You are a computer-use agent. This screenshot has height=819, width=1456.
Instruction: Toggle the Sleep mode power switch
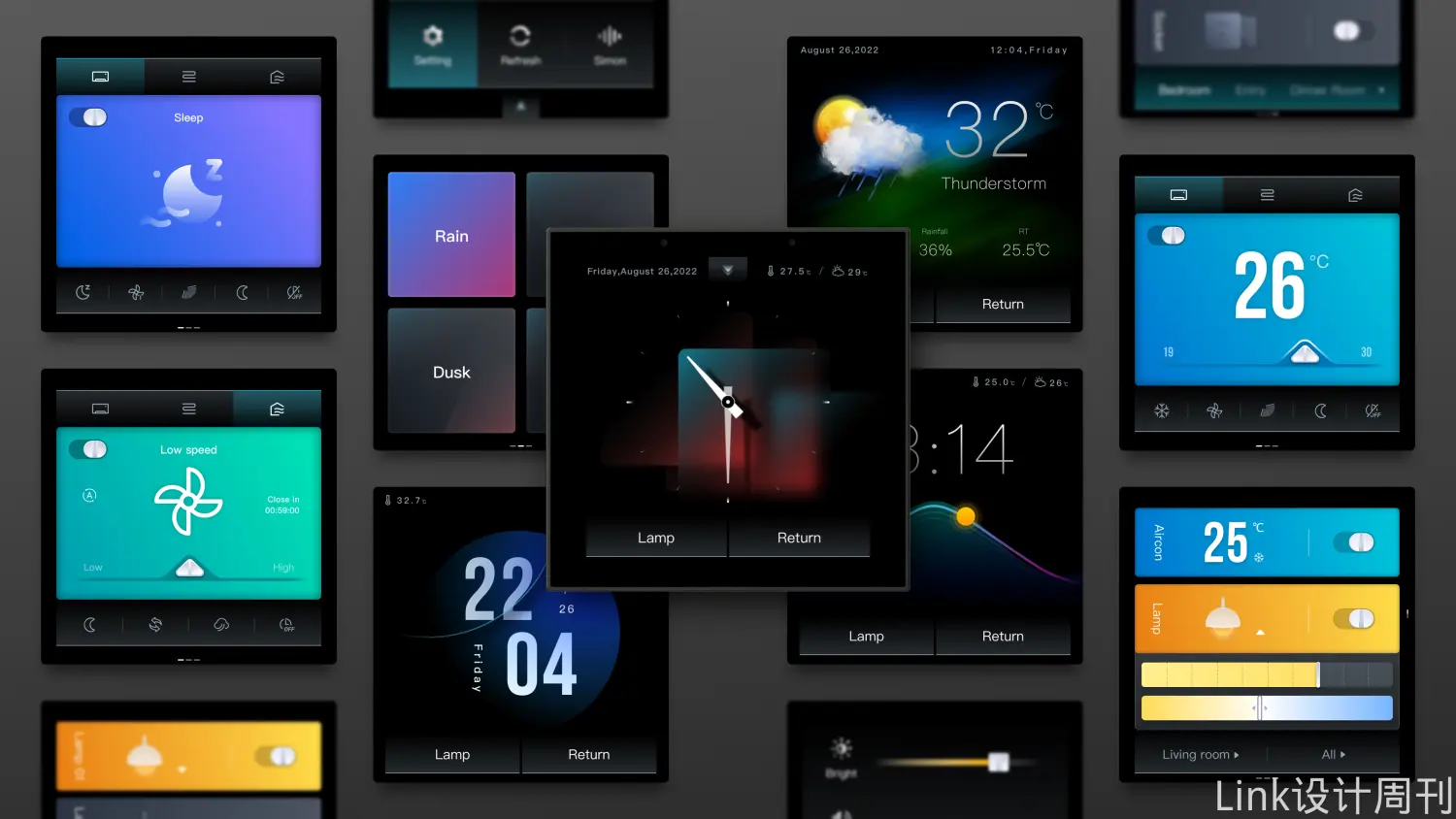click(x=94, y=117)
